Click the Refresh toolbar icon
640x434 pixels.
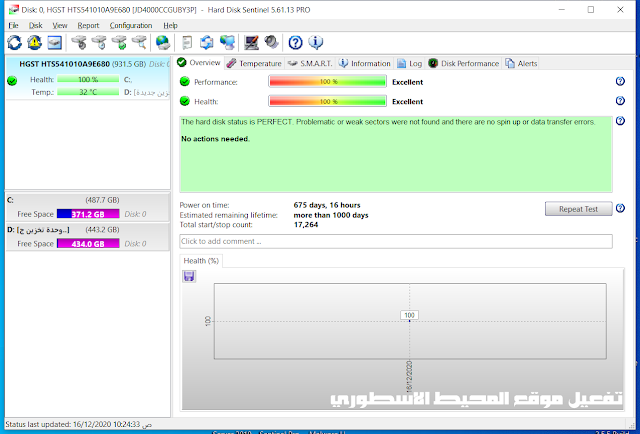click(x=14, y=42)
